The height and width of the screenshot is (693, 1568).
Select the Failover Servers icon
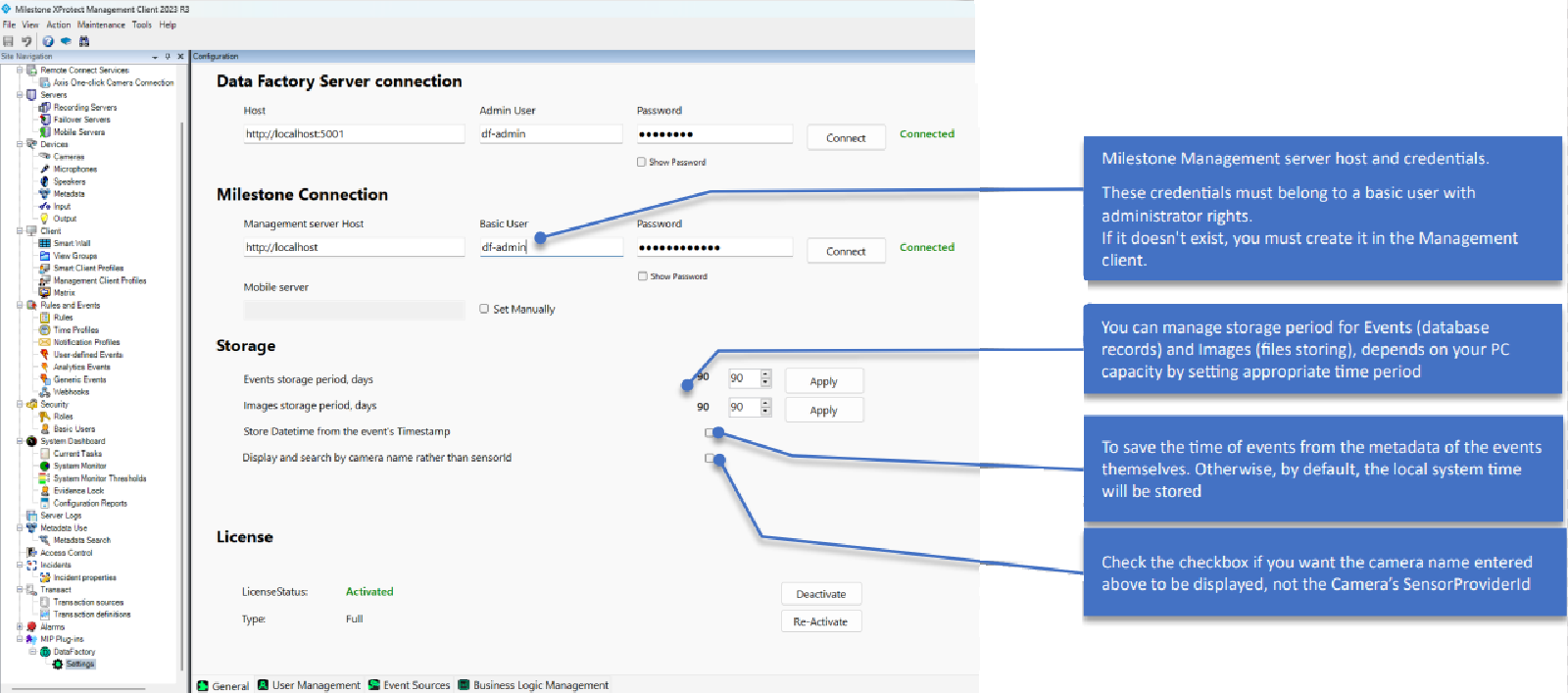pos(45,120)
